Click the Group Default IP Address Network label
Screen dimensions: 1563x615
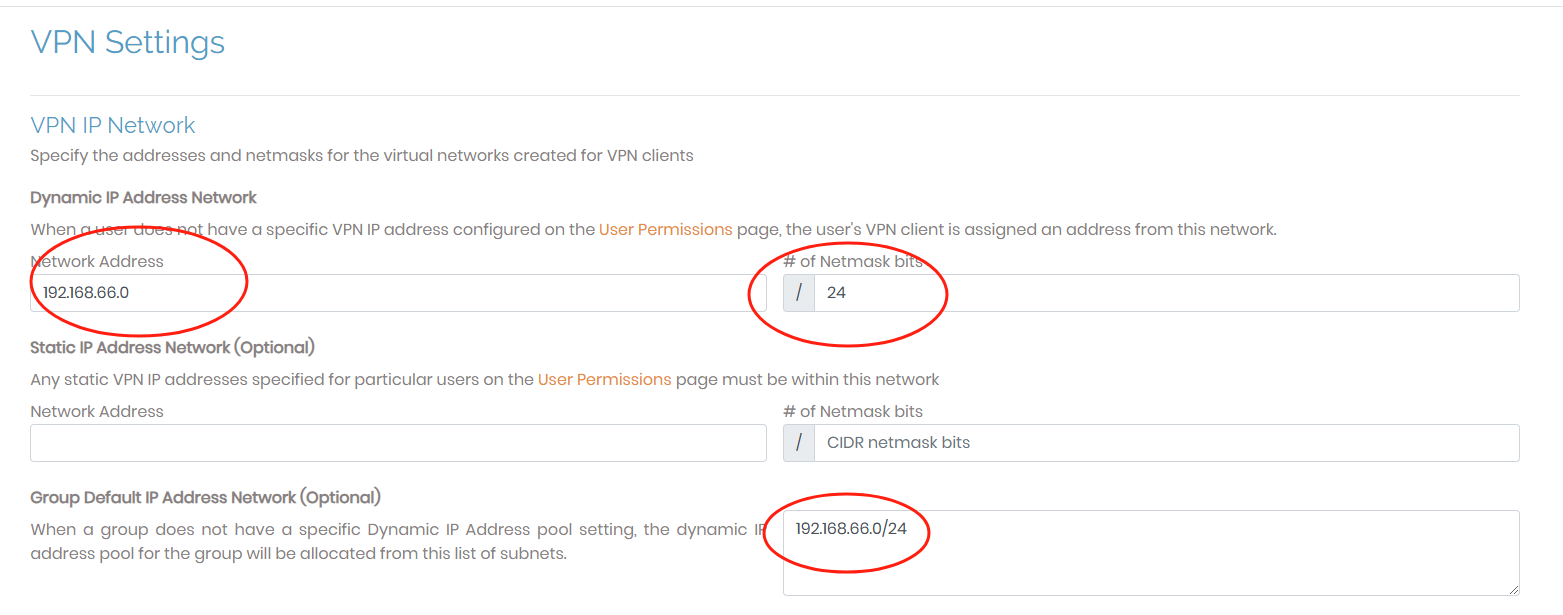click(205, 497)
